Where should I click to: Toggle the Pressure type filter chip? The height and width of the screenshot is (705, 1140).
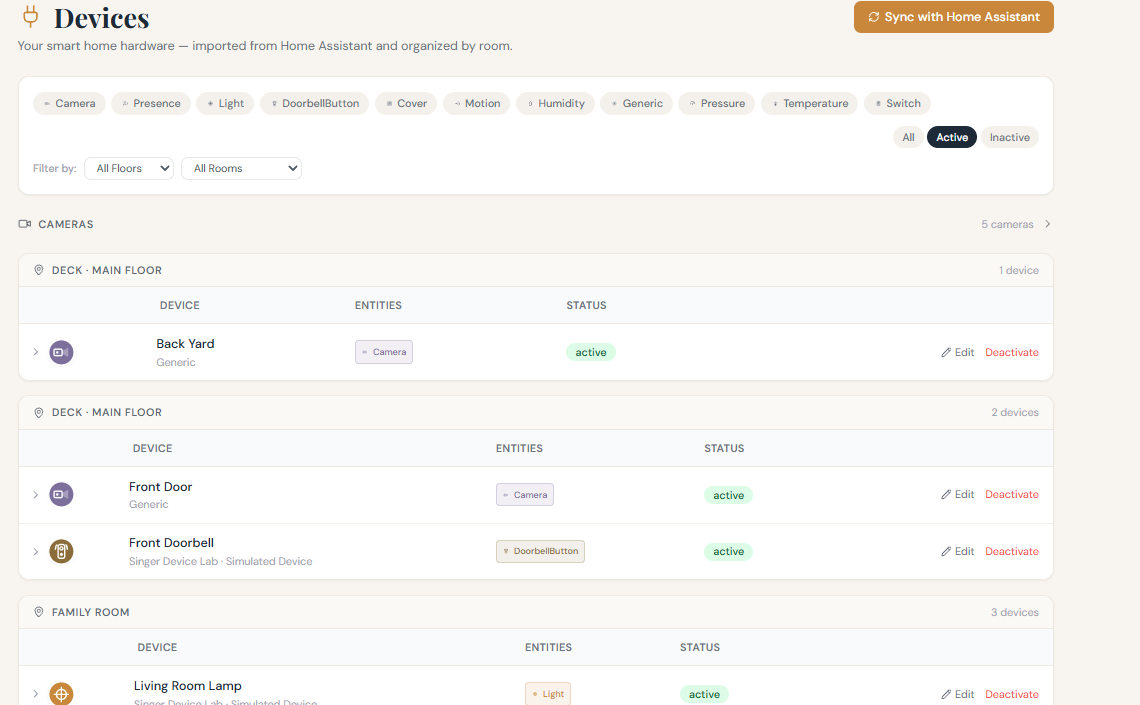click(717, 103)
